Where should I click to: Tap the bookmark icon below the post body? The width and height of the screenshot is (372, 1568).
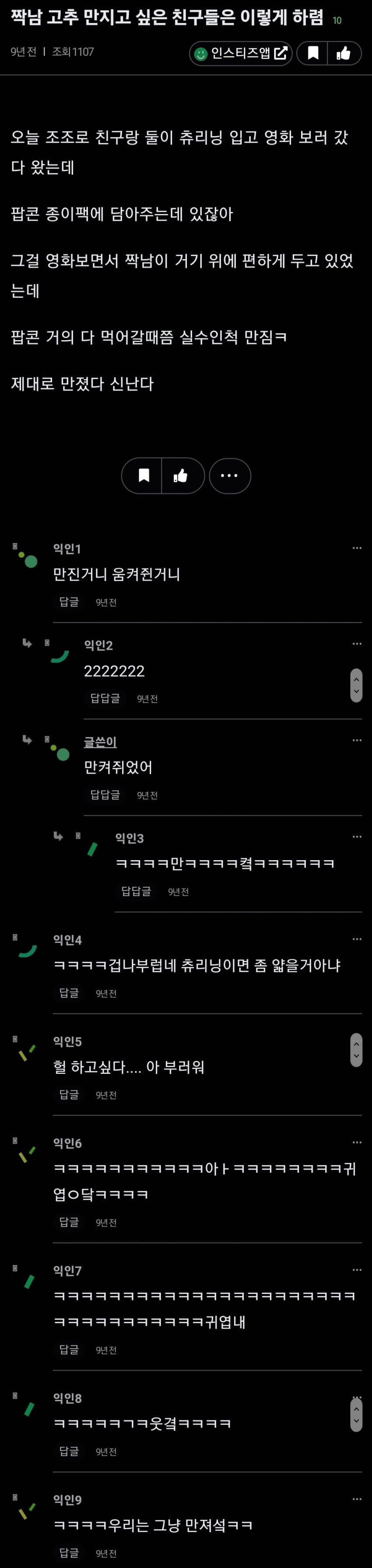click(x=144, y=475)
